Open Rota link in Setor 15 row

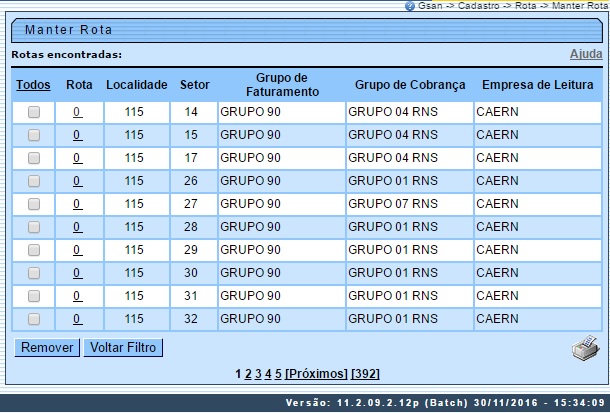(77, 135)
